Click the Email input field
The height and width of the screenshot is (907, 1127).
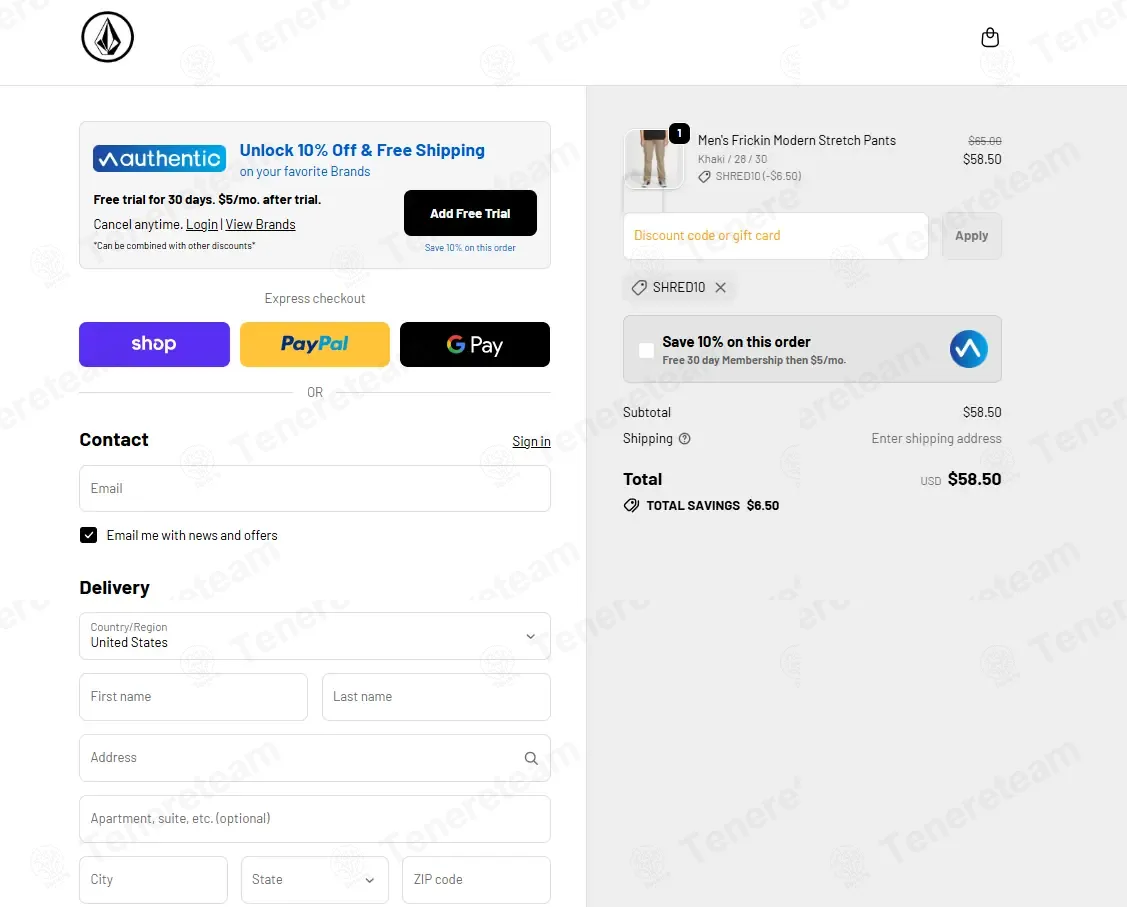(x=314, y=489)
